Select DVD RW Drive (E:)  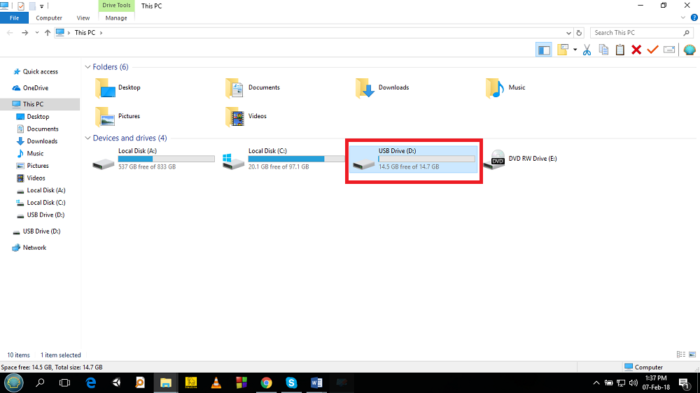pyautogui.click(x=521, y=159)
